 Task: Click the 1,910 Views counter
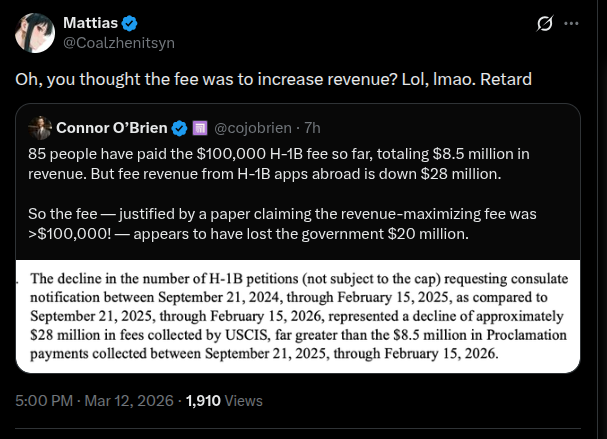click(224, 401)
